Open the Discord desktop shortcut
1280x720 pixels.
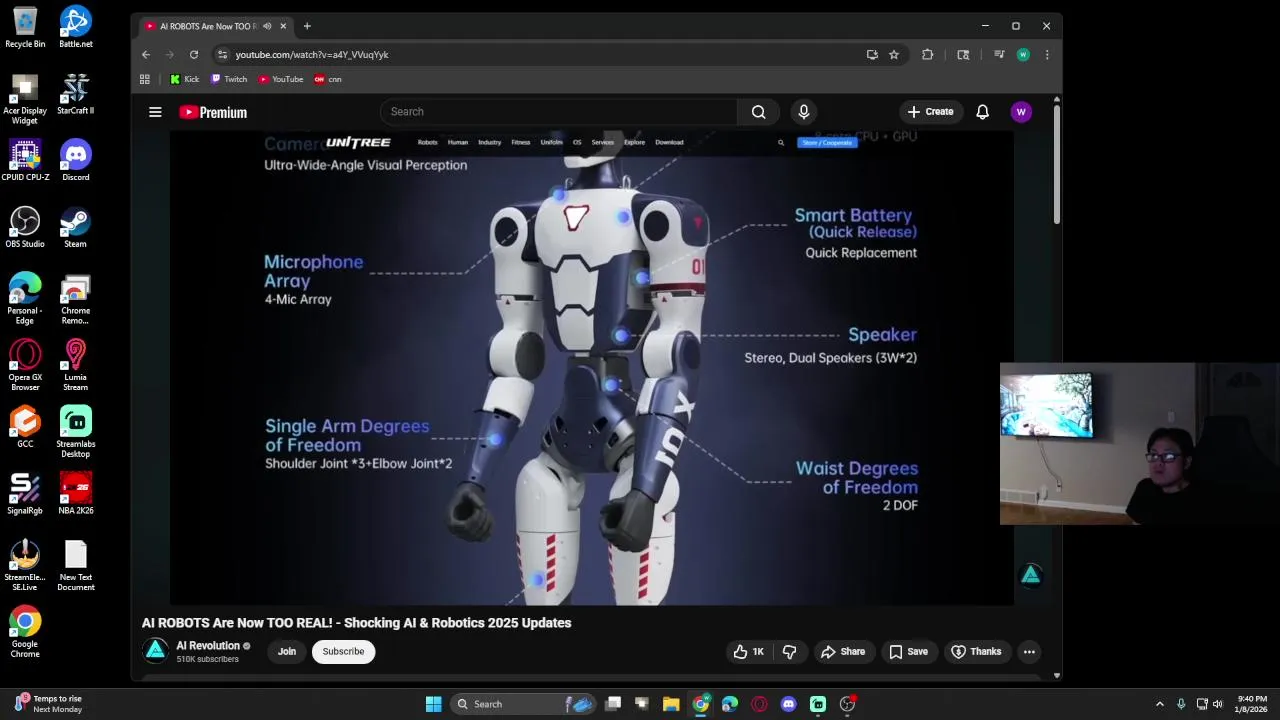pos(75,160)
